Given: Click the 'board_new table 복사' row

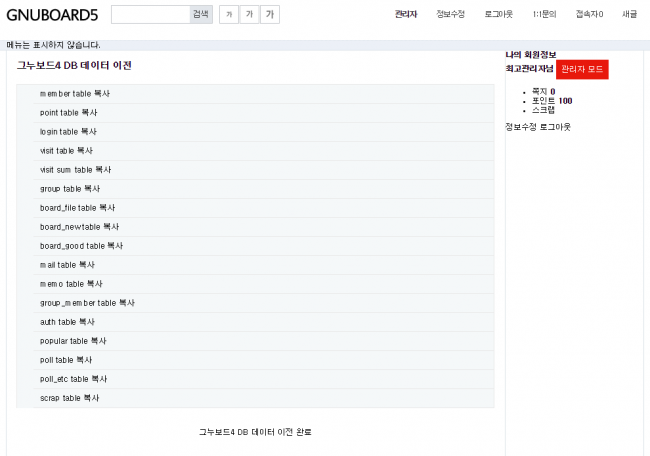Looking at the screenshot, I should pos(264,228).
